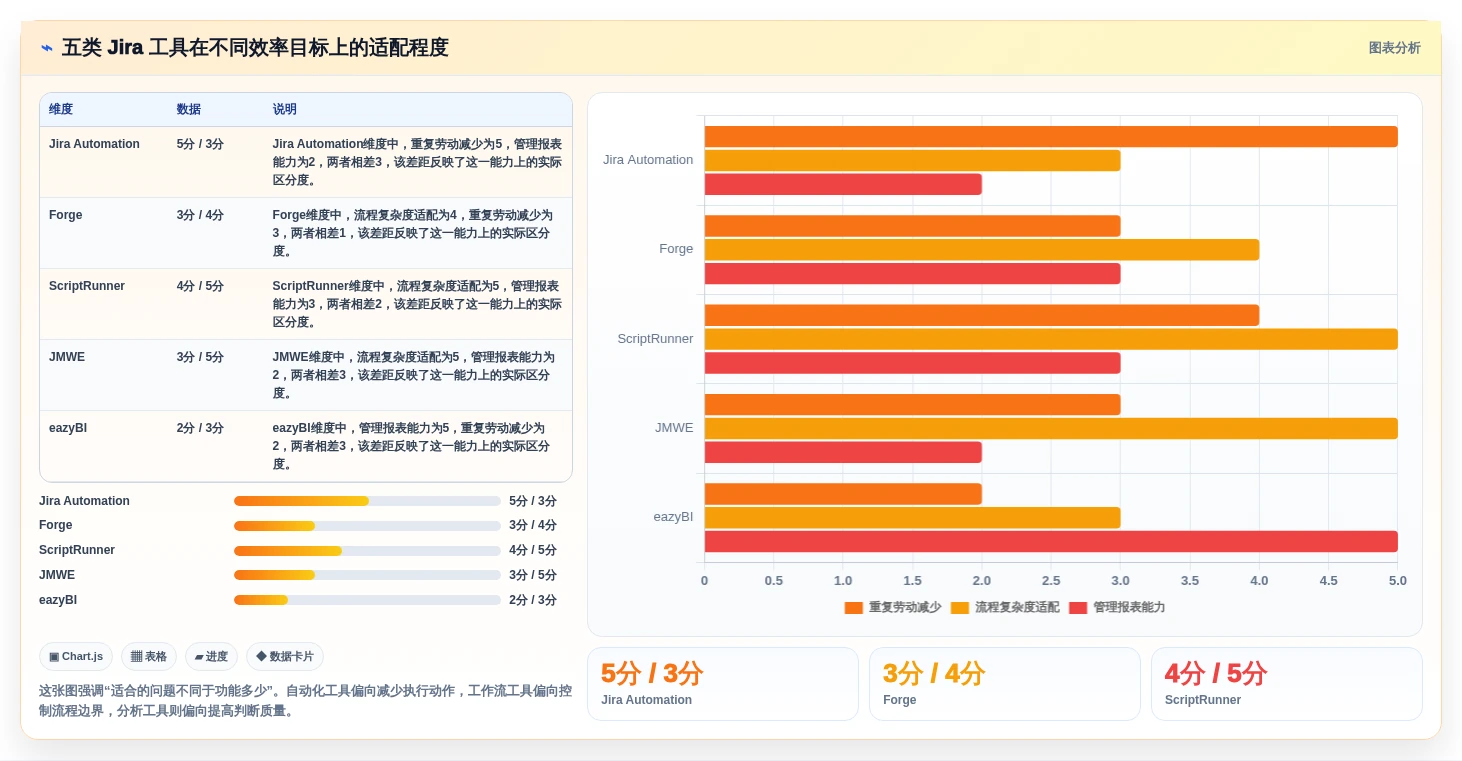Click the ScriptRunner label on chart axis
The height and width of the screenshot is (761, 1462).
click(655, 339)
